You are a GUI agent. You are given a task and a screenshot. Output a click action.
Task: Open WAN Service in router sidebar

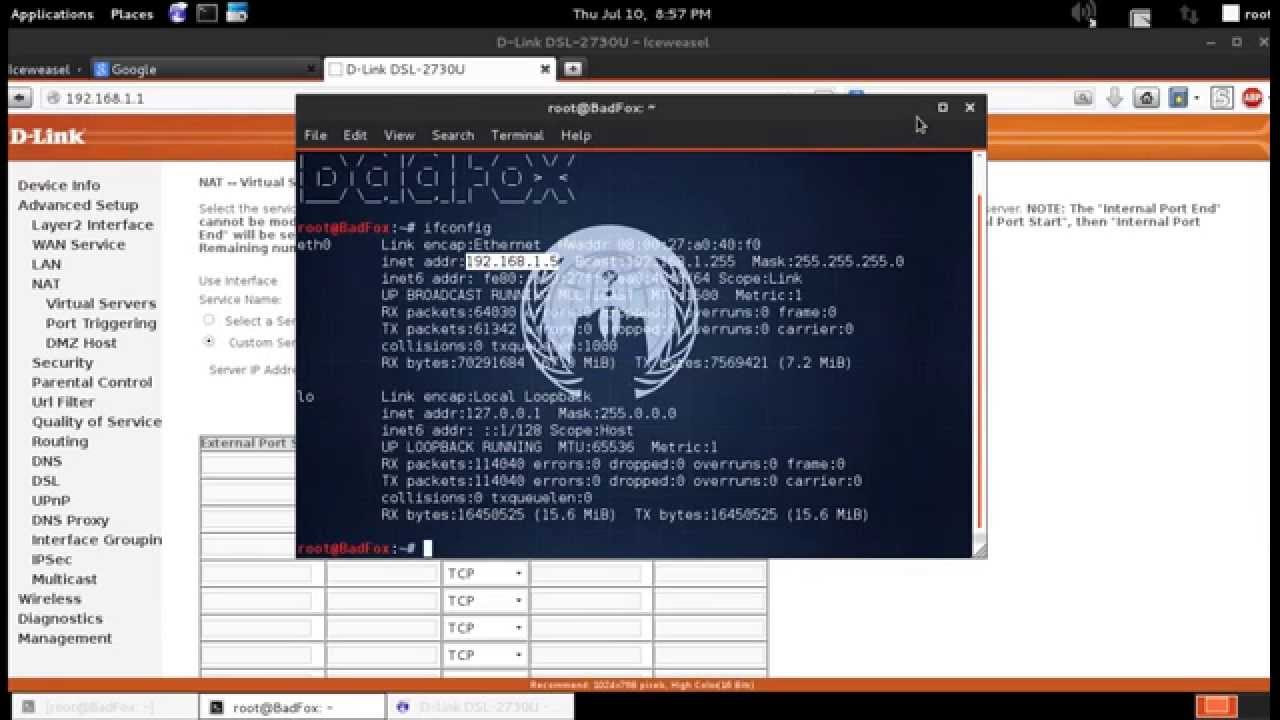pos(79,244)
